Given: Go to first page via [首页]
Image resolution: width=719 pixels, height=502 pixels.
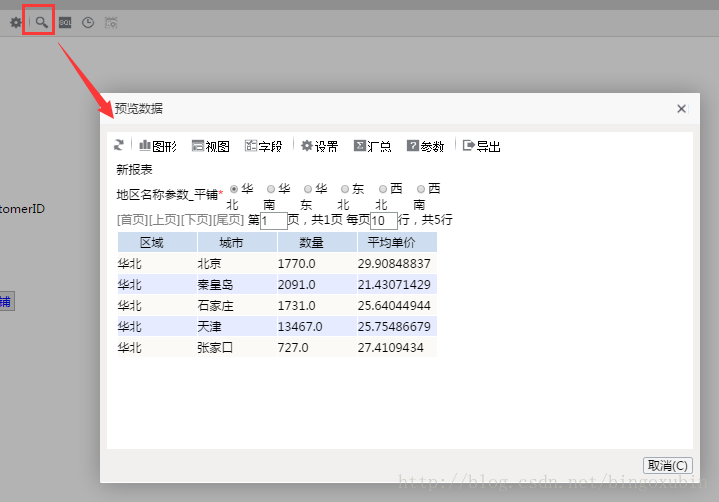Looking at the screenshot, I should coord(132,220).
